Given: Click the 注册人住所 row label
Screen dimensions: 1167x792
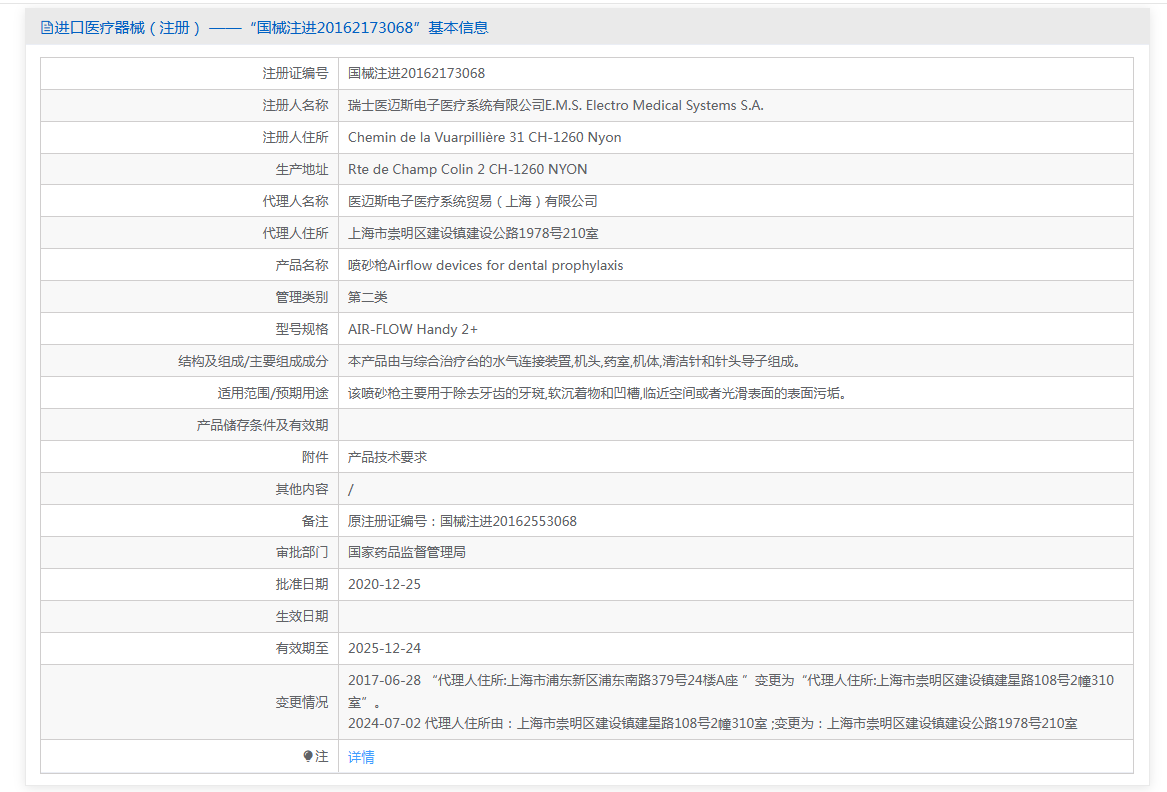Looking at the screenshot, I should point(295,137).
